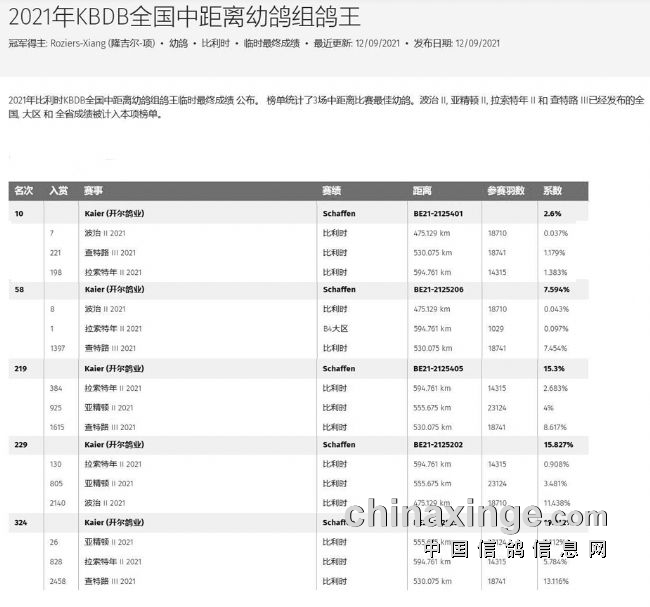Click prize position 384 in 入赏 column
The height and width of the screenshot is (607, 650).
click(x=56, y=388)
